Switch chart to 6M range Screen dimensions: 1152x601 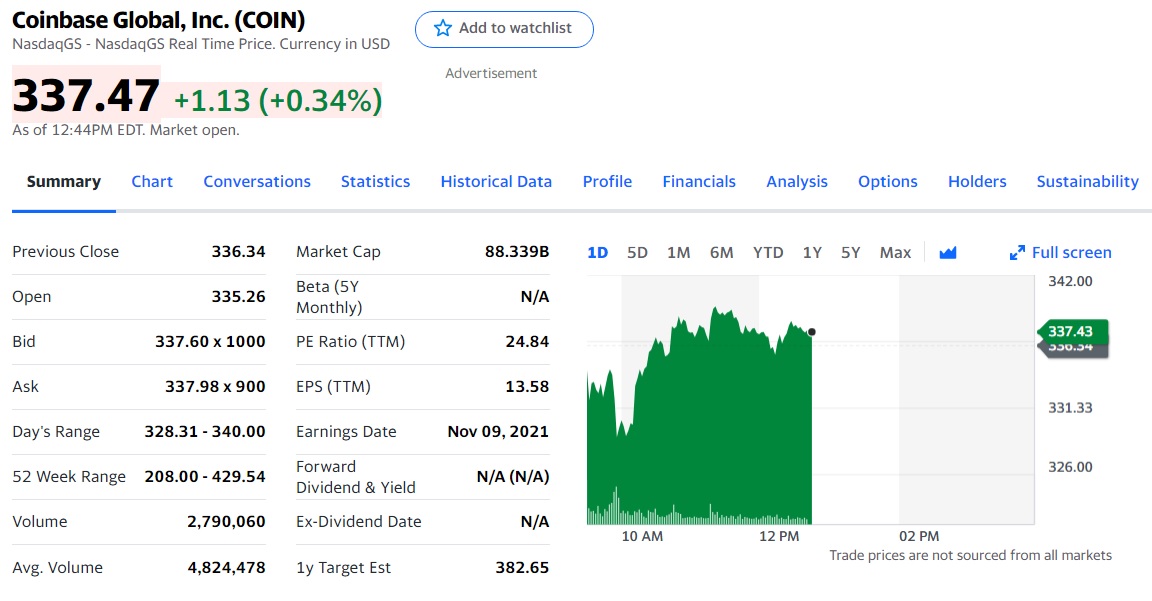(721, 253)
